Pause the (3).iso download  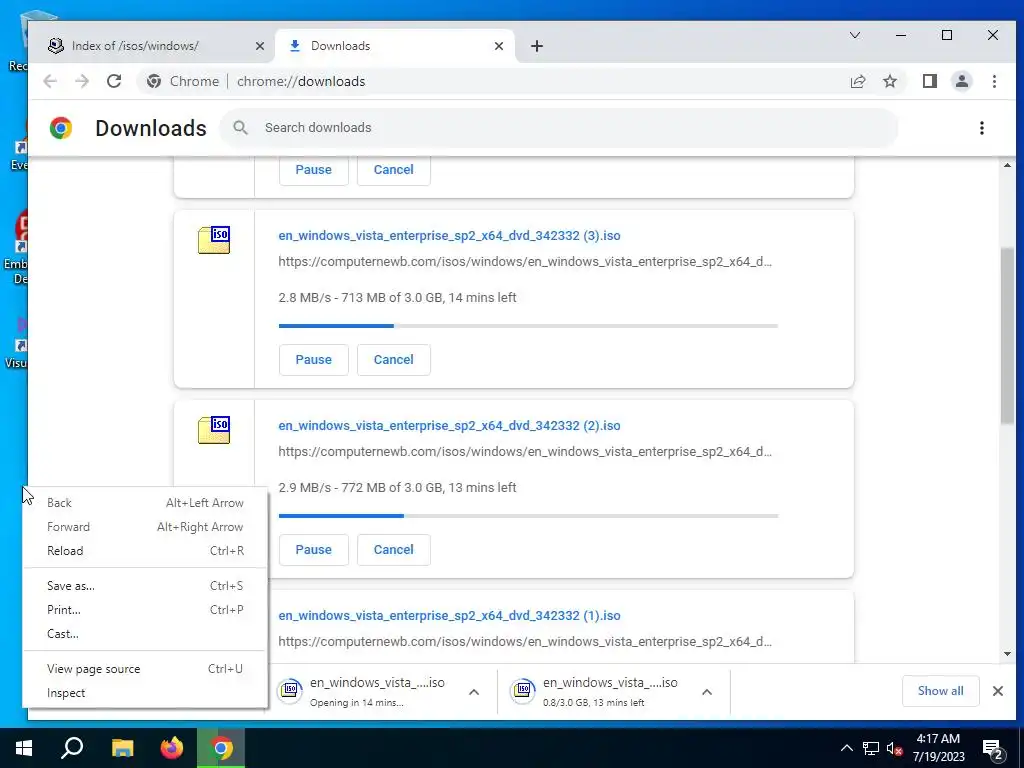pyautogui.click(x=313, y=360)
